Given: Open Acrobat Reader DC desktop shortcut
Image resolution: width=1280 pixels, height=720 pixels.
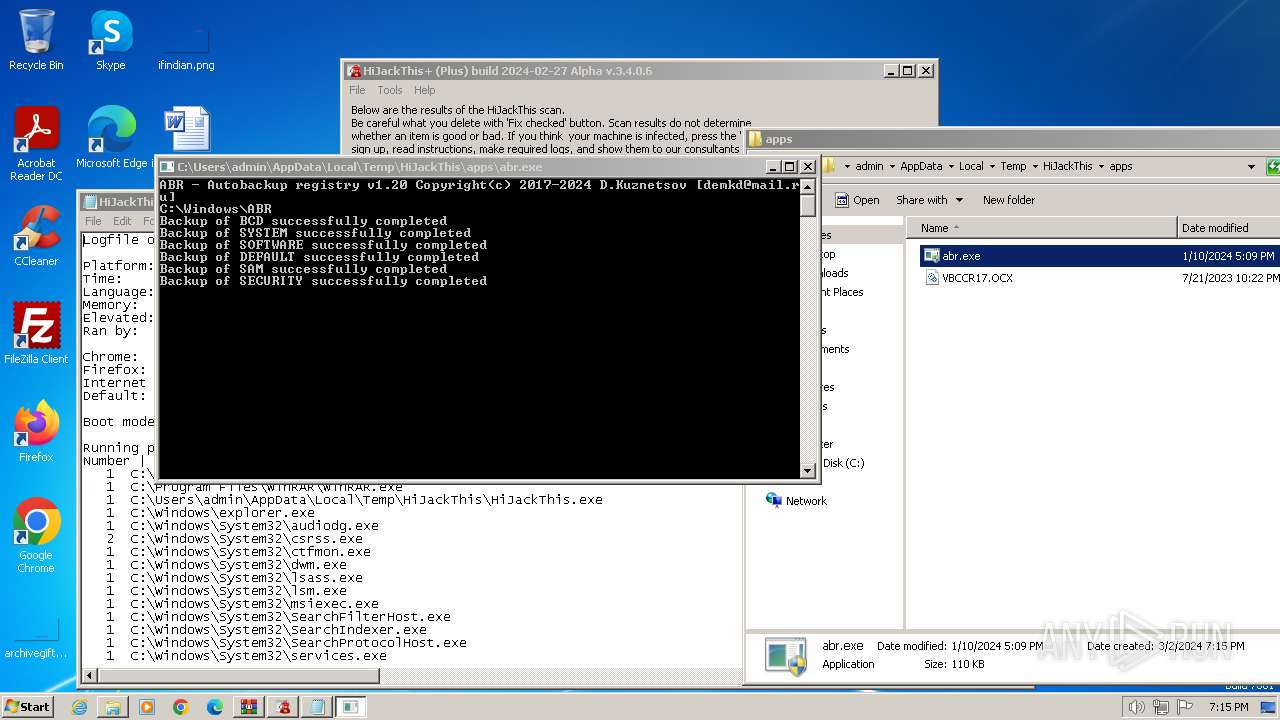Looking at the screenshot, I should pos(36,144).
